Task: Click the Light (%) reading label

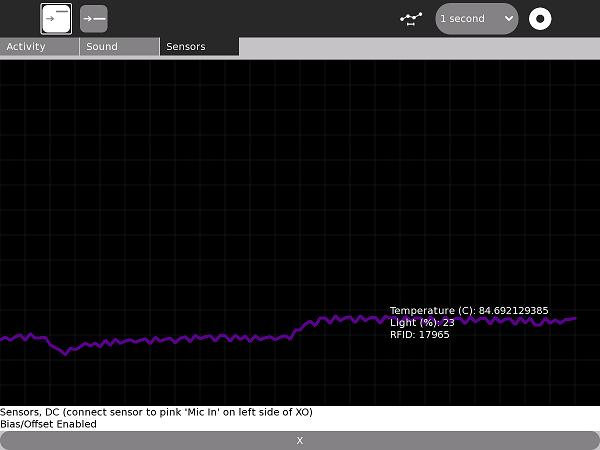Action: tap(422, 323)
